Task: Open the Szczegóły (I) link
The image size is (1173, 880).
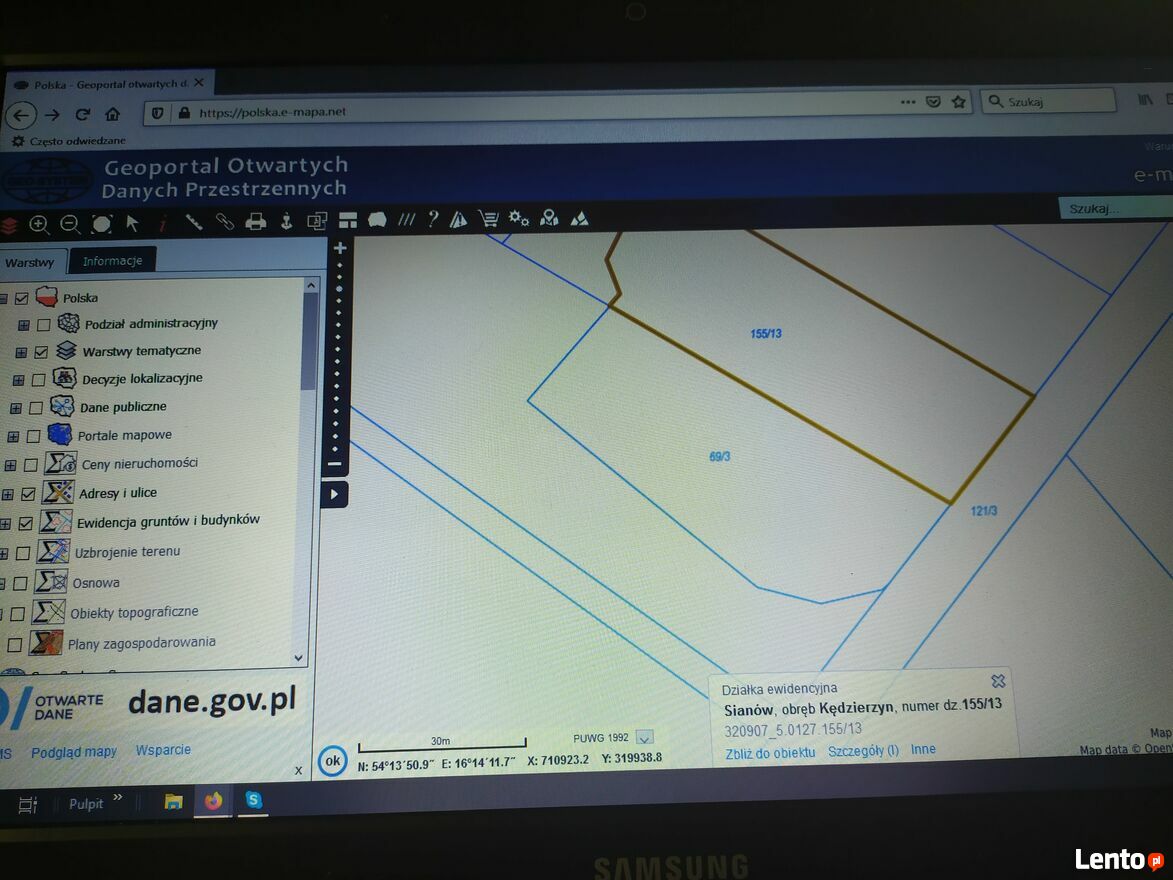Action: coord(863,751)
